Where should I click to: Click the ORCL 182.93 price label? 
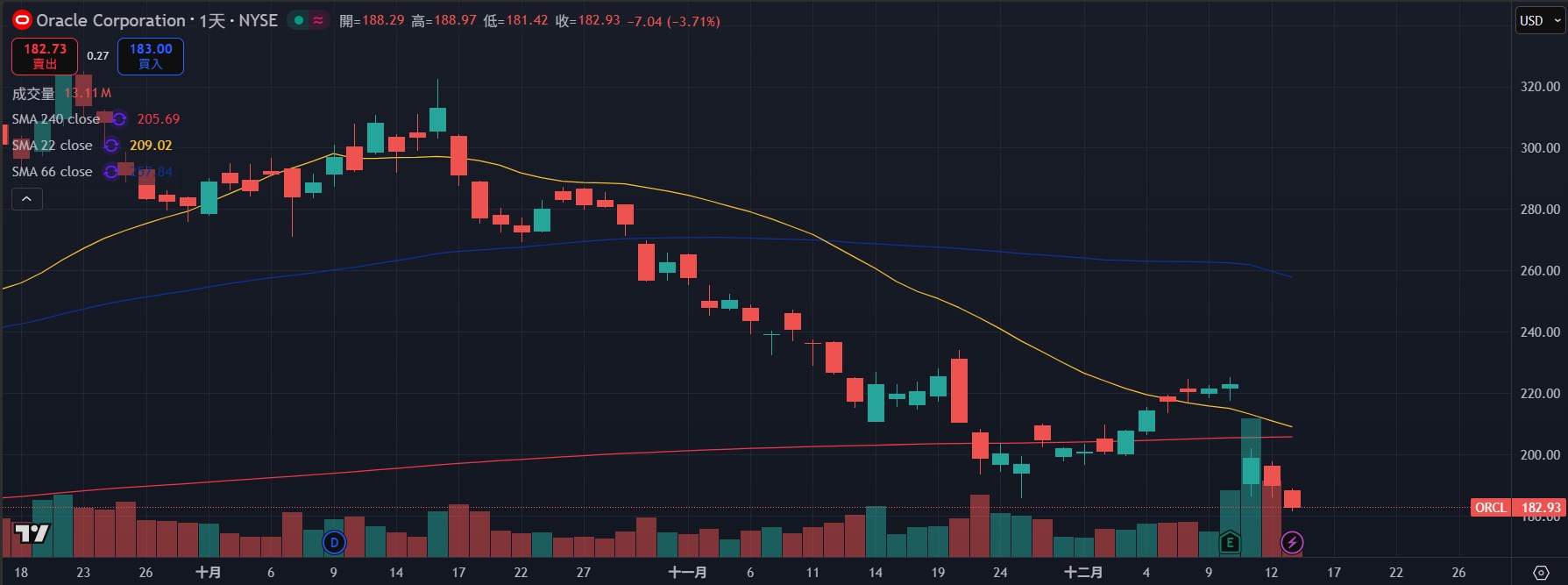(x=1518, y=508)
